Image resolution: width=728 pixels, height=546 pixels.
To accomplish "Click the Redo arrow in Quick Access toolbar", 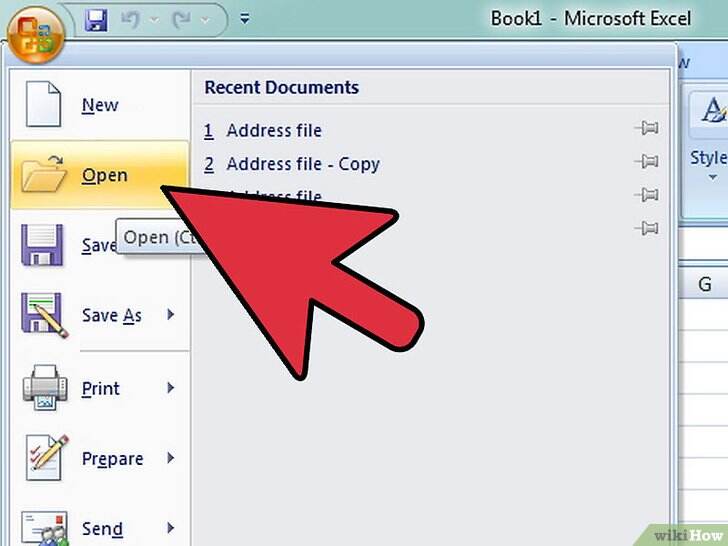I will point(181,20).
